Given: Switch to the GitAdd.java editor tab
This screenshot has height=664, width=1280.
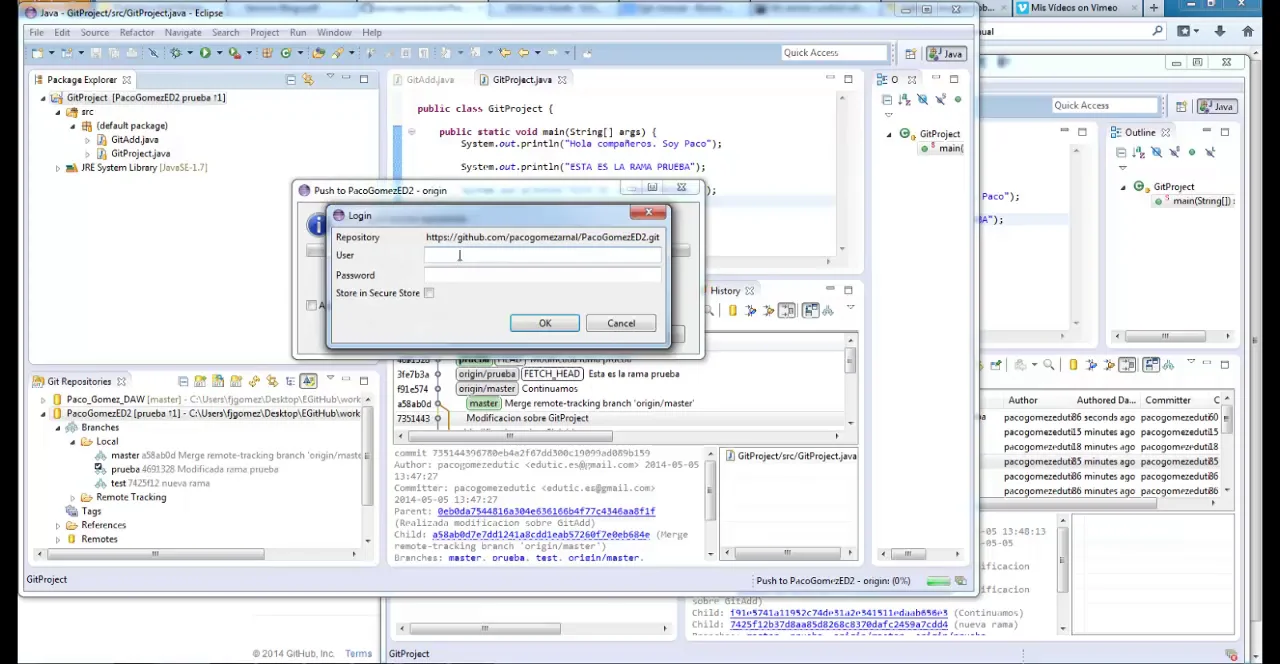Looking at the screenshot, I should pos(430,80).
